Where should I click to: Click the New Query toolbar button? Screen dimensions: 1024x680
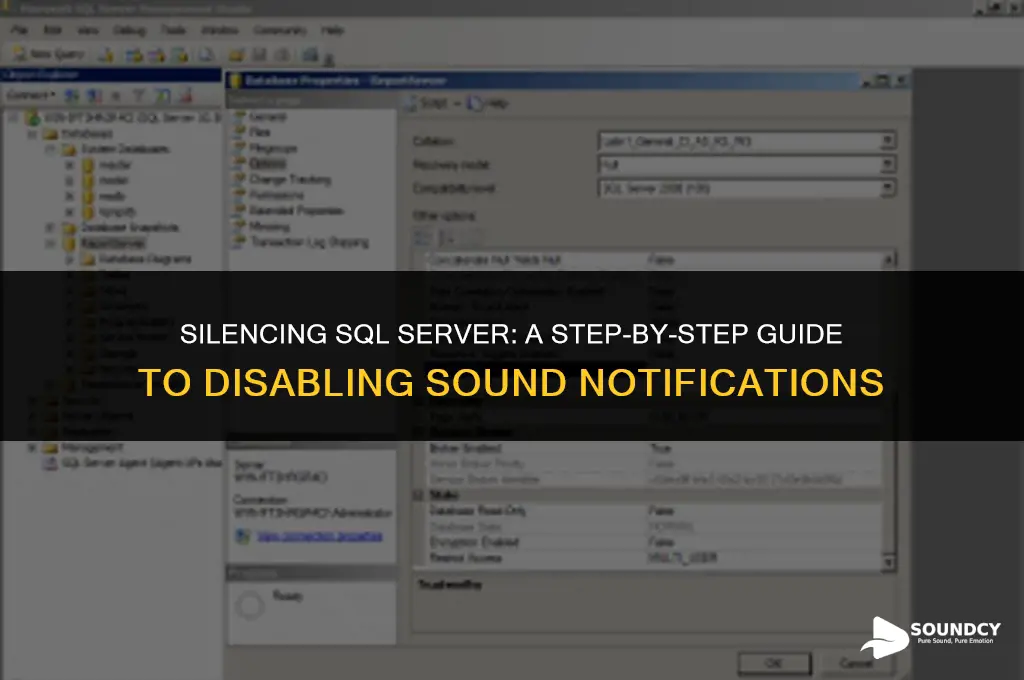pos(48,54)
